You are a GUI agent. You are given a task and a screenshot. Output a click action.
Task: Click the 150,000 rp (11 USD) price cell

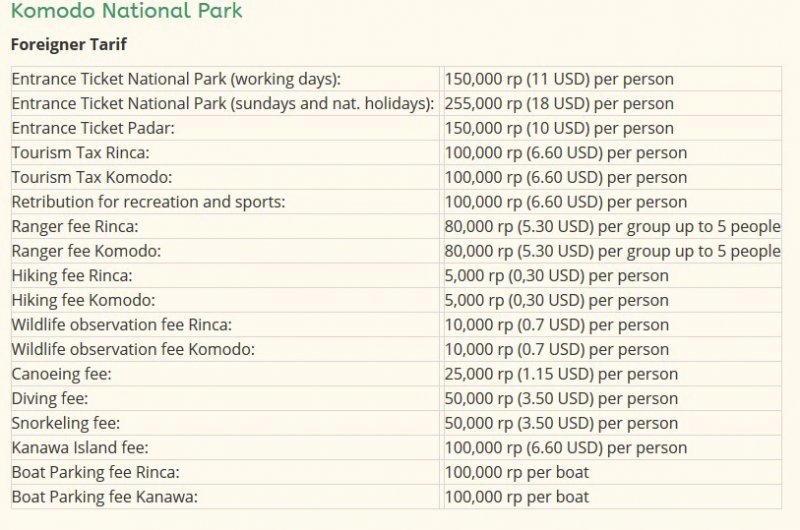click(x=559, y=79)
